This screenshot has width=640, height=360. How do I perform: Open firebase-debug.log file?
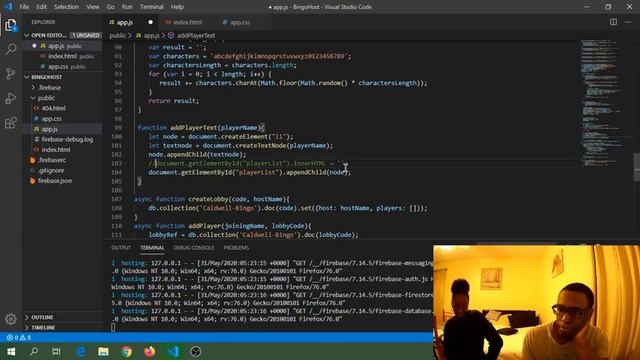point(67,139)
